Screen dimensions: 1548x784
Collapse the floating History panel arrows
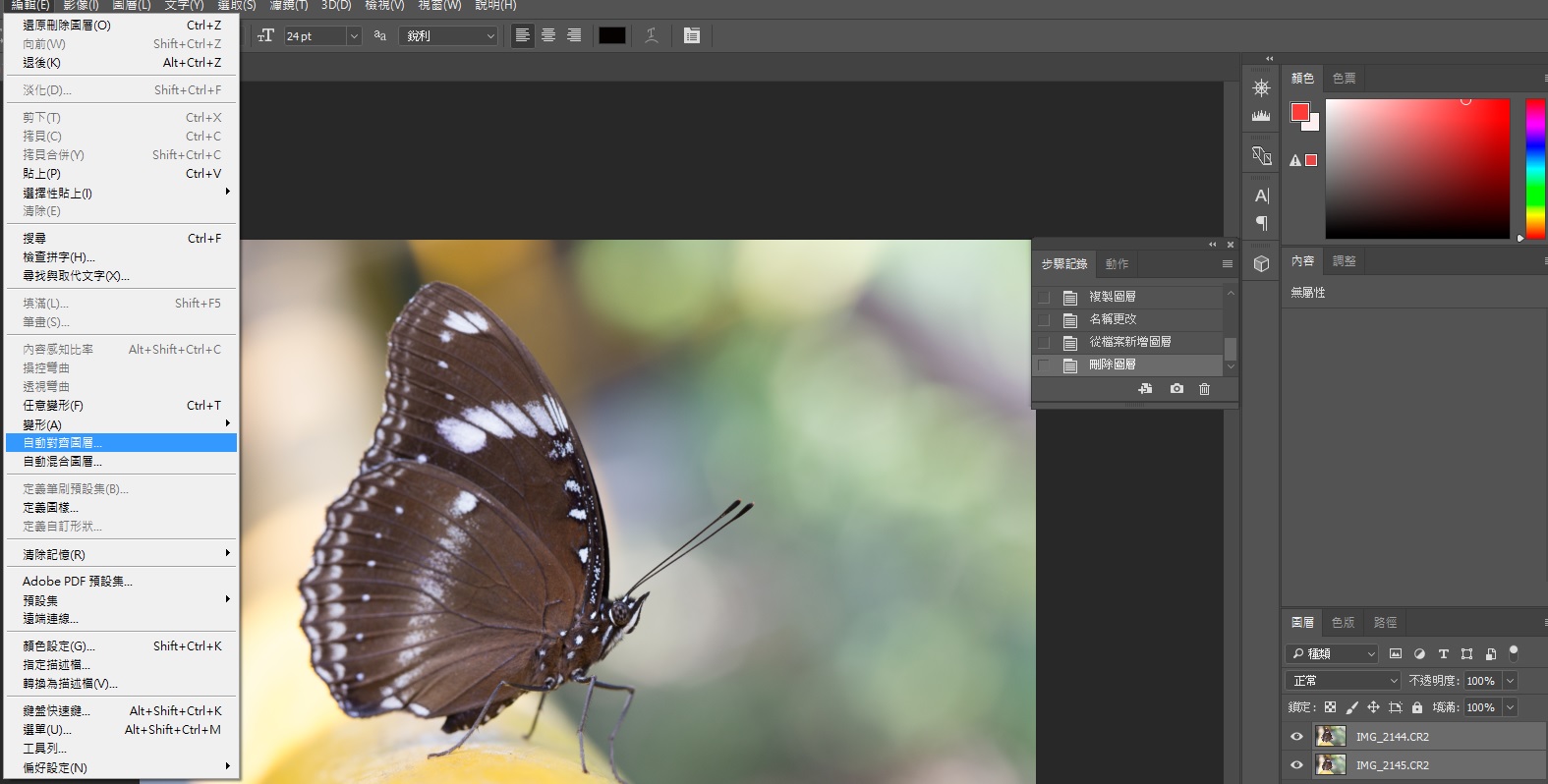1212,245
